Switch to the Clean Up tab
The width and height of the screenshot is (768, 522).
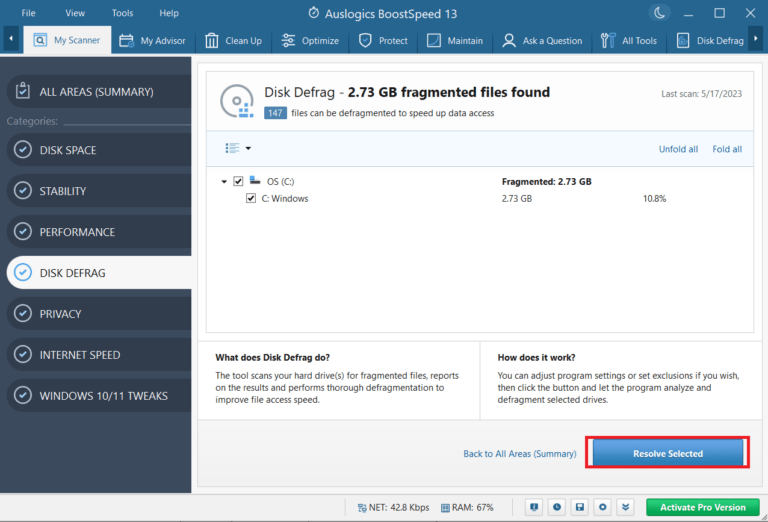pos(233,41)
